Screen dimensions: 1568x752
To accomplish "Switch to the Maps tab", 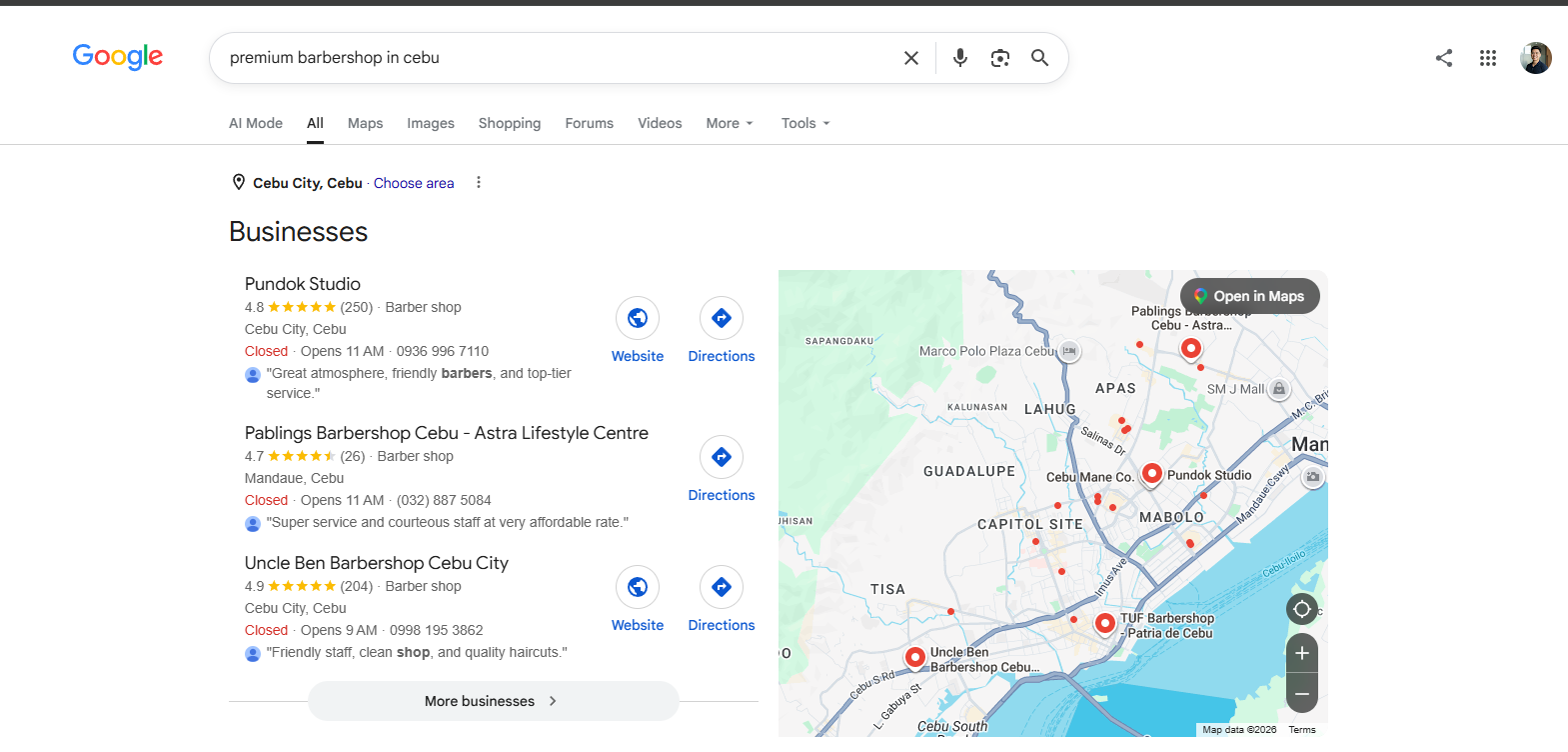I will click(365, 123).
